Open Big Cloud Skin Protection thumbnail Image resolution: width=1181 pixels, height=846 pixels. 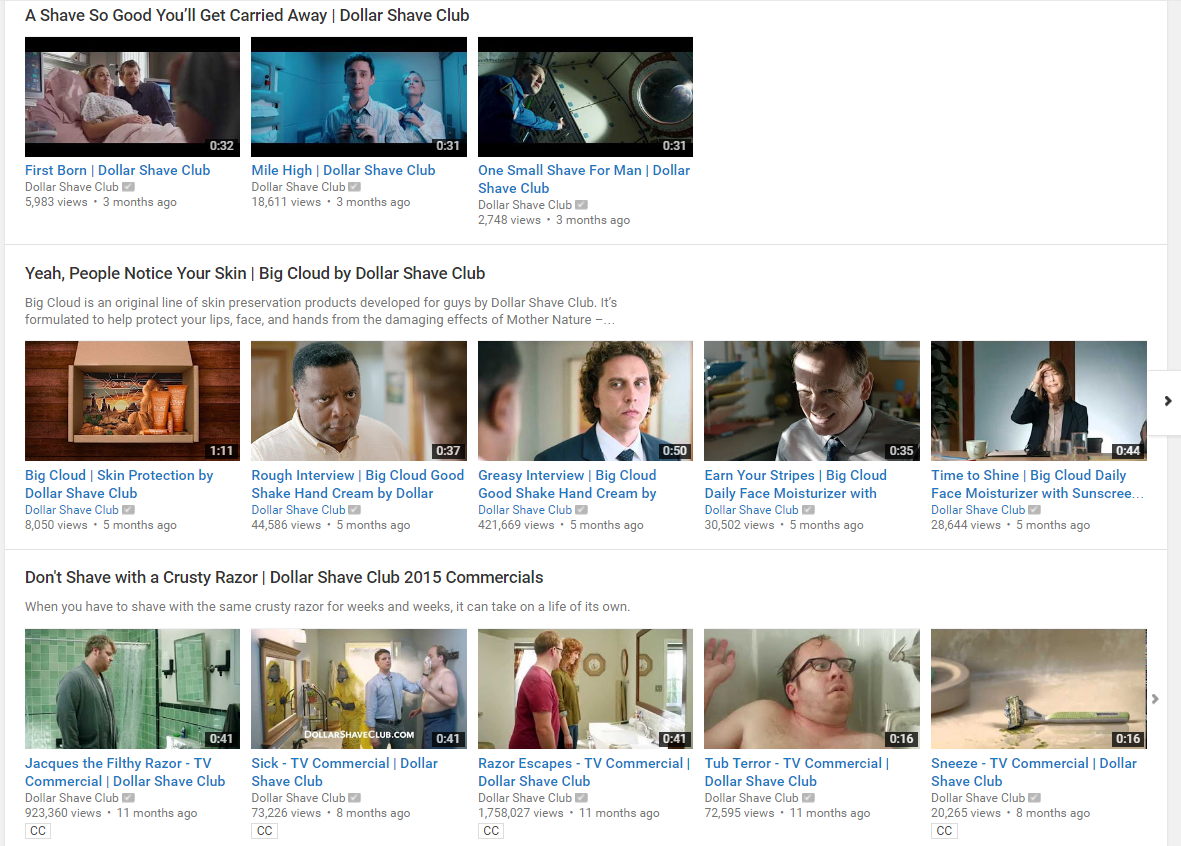click(x=133, y=401)
